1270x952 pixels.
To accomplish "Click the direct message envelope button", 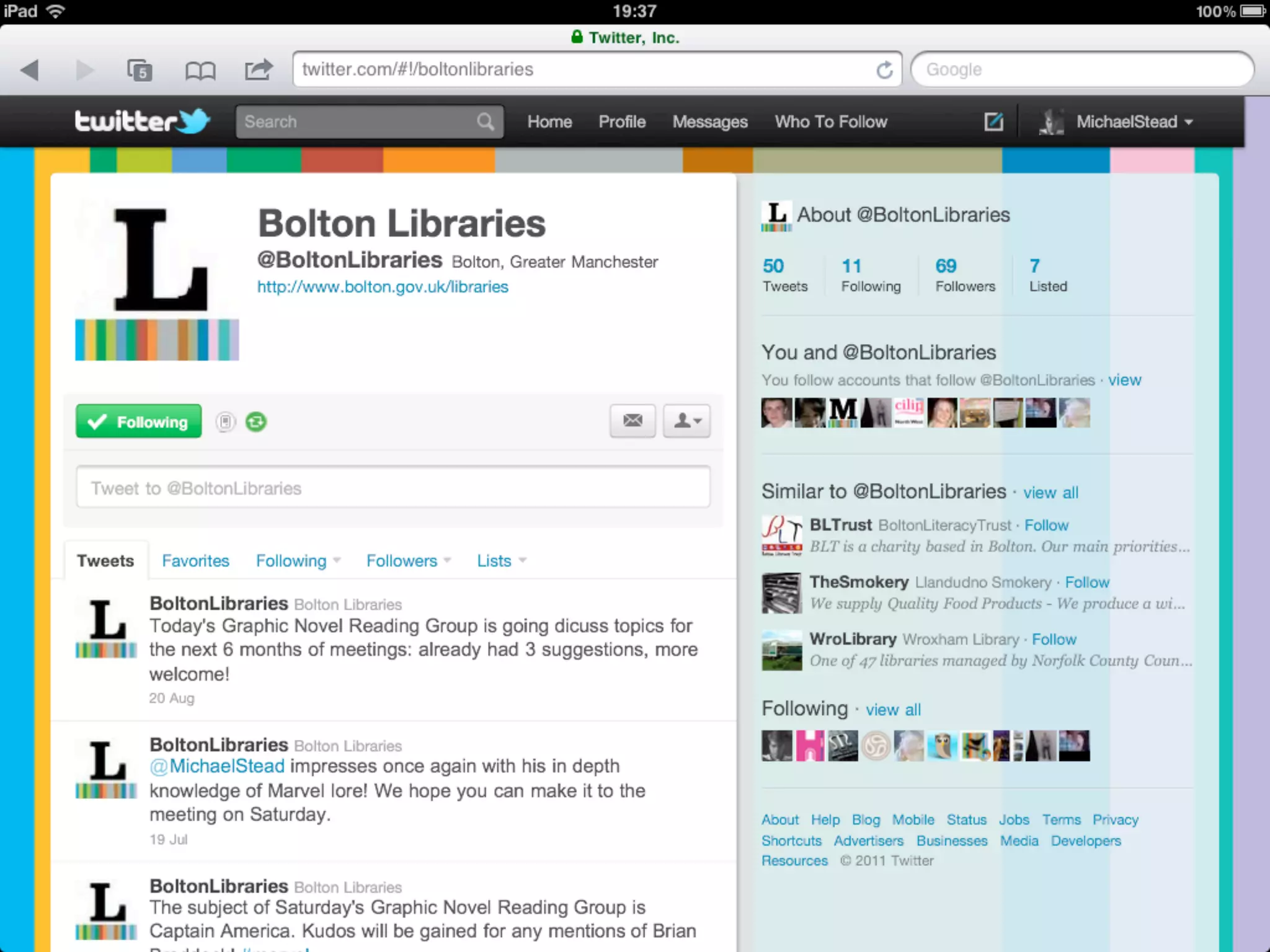I will [632, 421].
